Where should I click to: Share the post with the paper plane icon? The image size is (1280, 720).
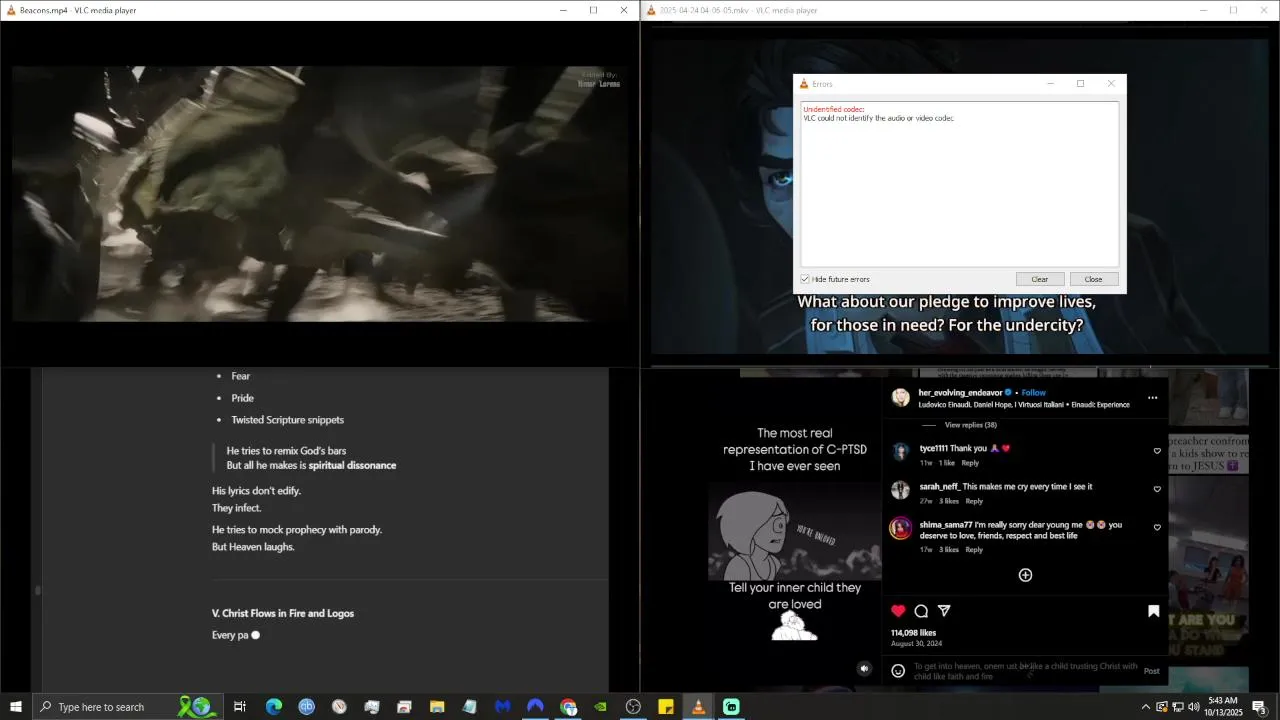click(x=944, y=611)
